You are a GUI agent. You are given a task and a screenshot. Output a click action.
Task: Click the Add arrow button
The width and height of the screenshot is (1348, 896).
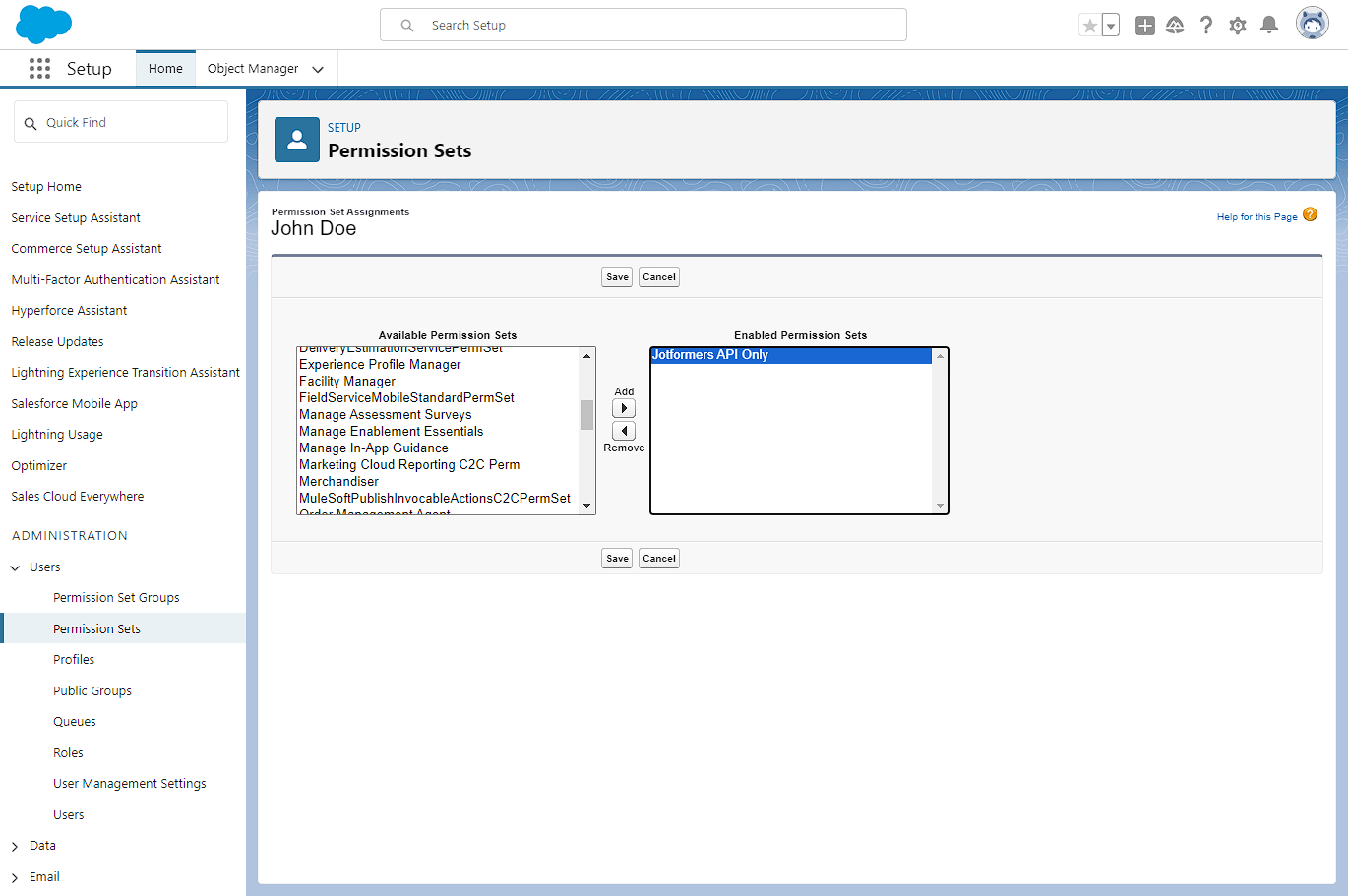(624, 408)
